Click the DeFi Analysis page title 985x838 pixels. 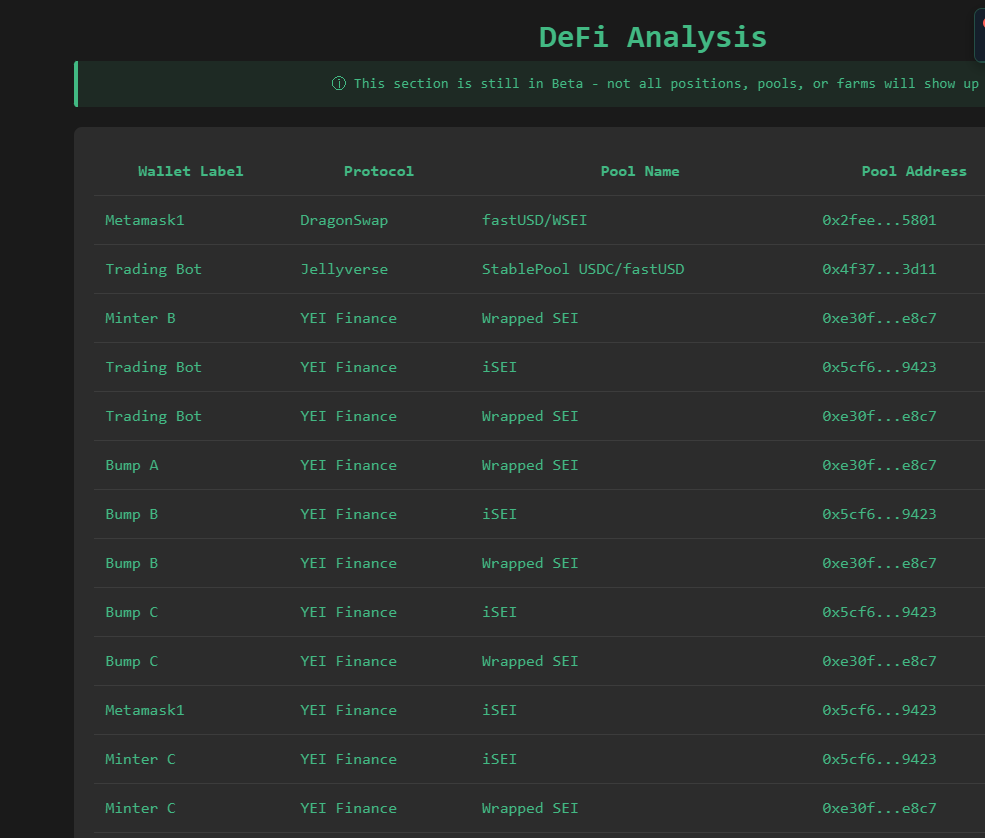click(x=653, y=37)
